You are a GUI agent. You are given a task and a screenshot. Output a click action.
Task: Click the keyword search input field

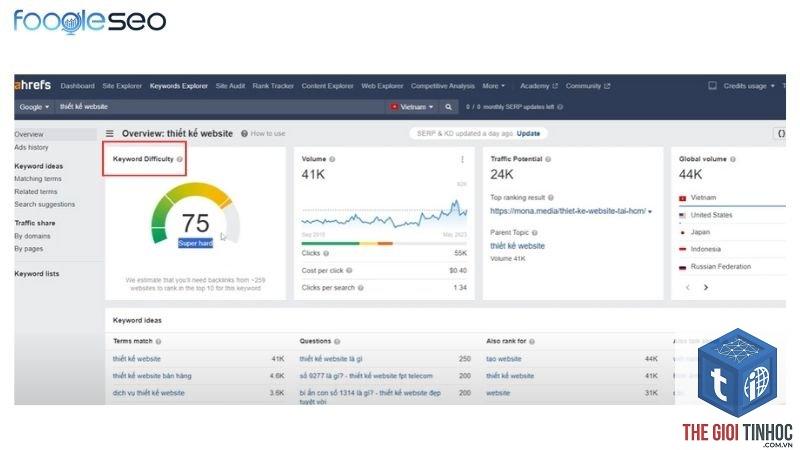coord(219,107)
